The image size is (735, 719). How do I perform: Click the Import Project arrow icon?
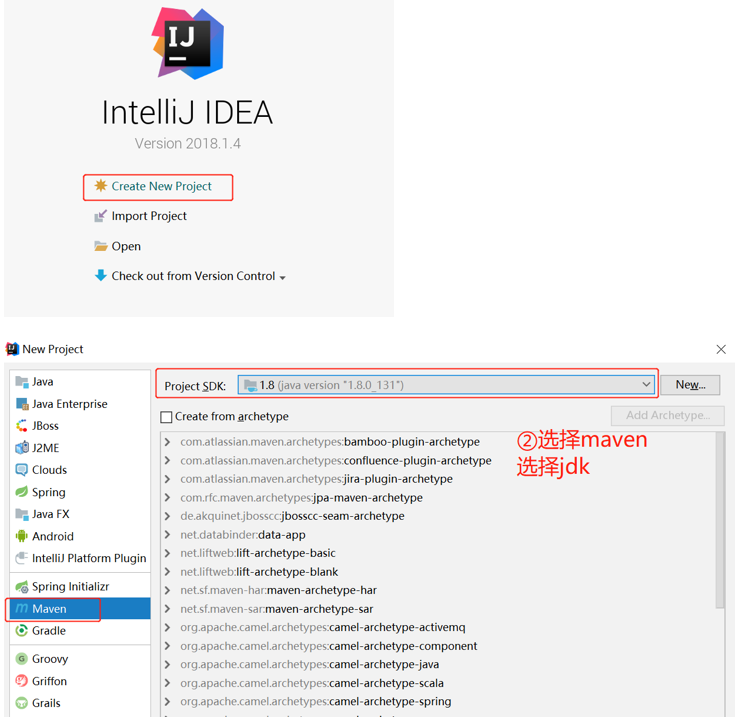click(101, 216)
